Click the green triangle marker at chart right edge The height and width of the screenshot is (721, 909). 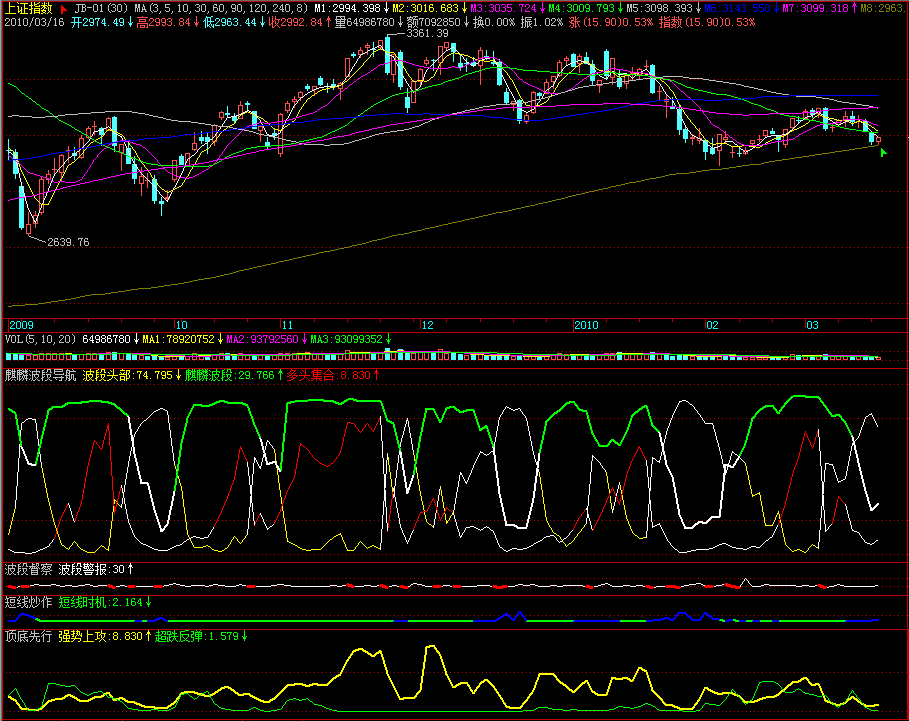(882, 152)
